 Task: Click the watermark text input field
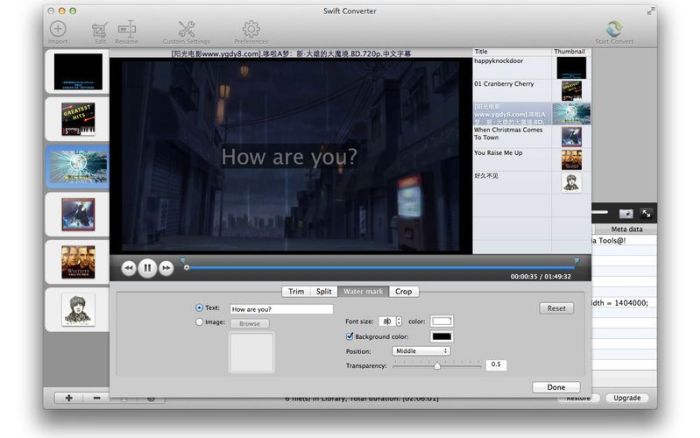[x=281, y=309]
